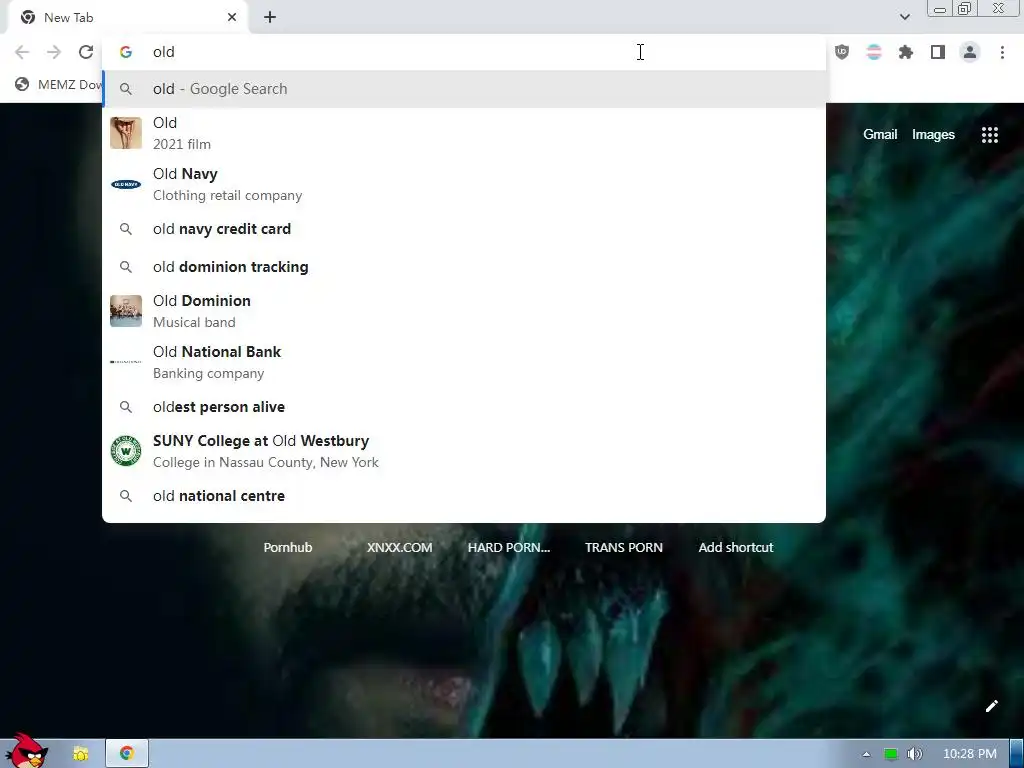The height and width of the screenshot is (768, 1024).
Task: Open the pink-blue striped extension icon
Action: click(874, 52)
